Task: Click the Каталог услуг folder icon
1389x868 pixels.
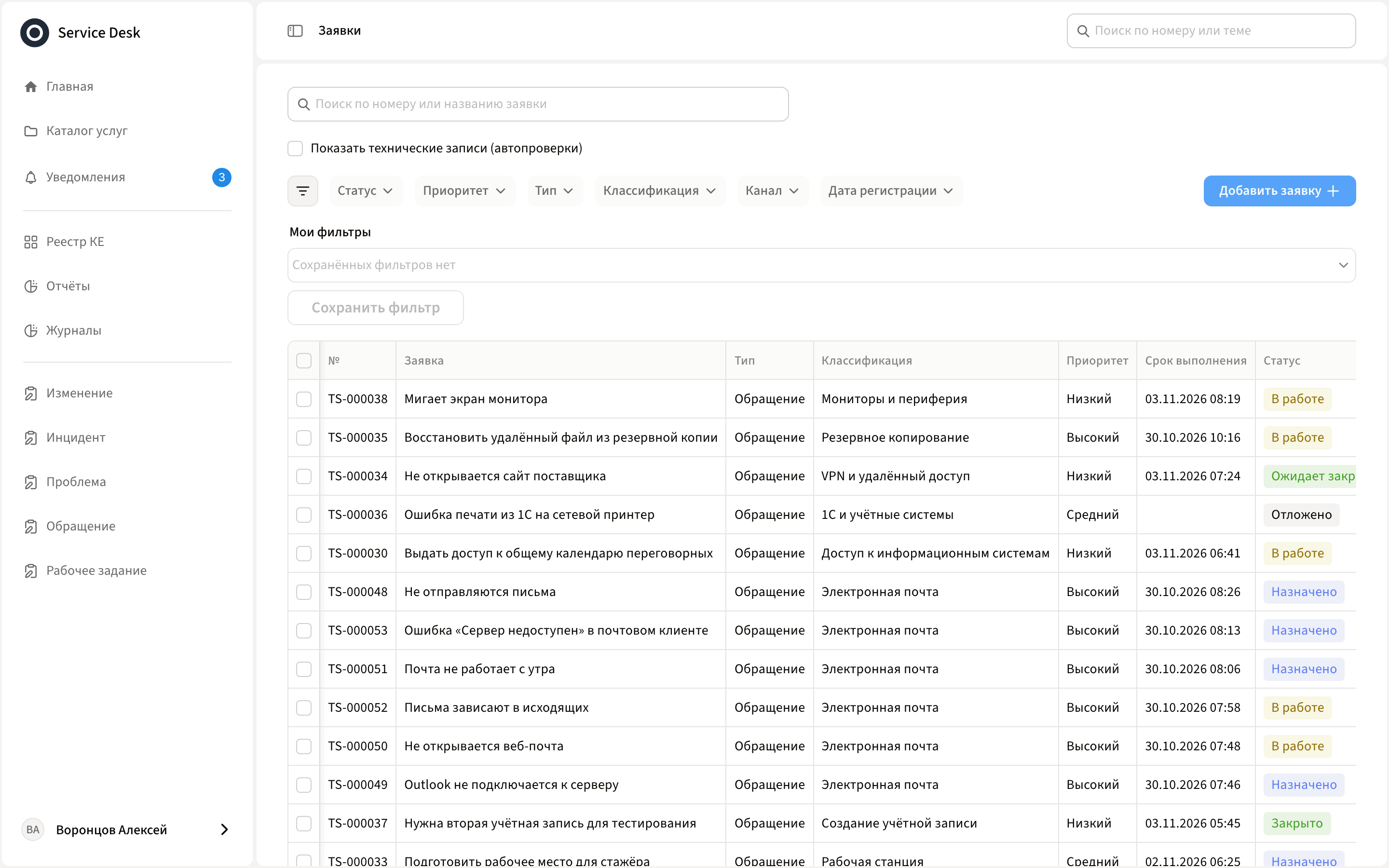Action: tap(31, 131)
